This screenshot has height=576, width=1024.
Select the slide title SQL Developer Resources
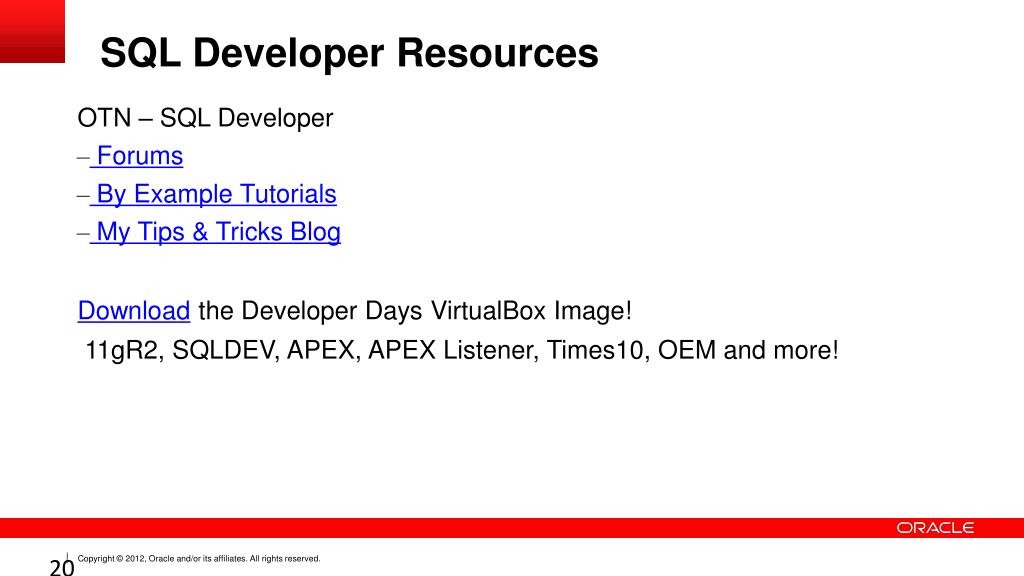pos(349,52)
